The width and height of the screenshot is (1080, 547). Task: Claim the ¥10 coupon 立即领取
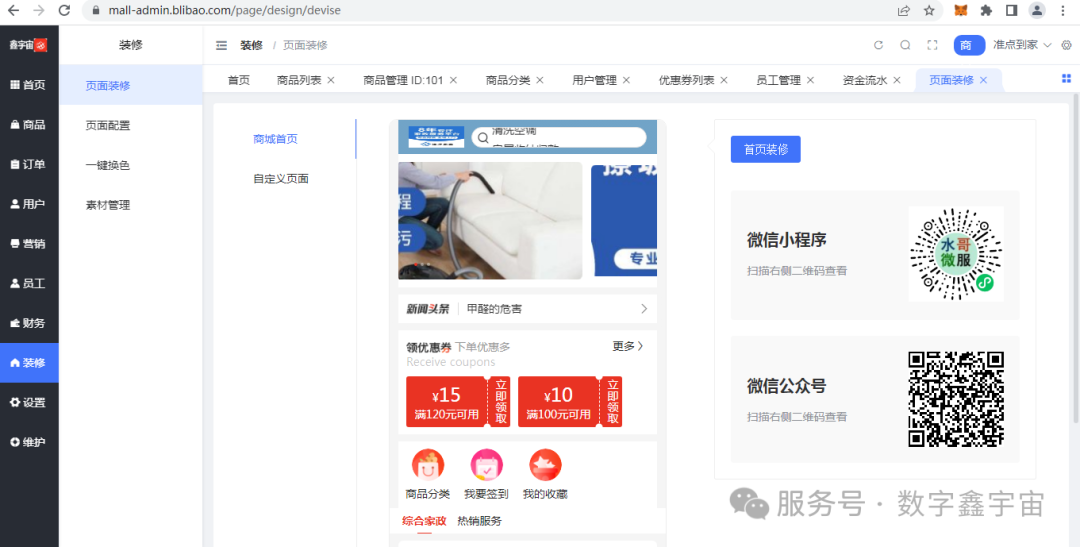(613, 402)
